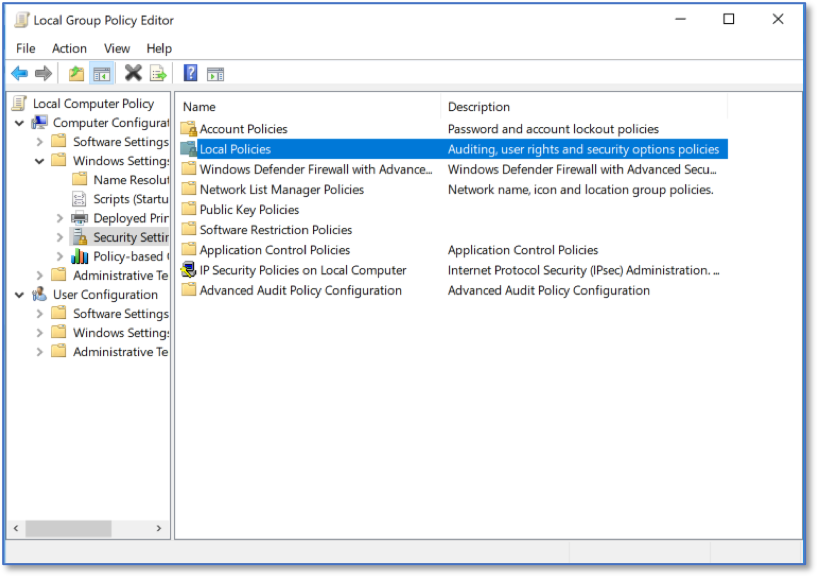Click the Local Policies folder icon
The image size is (818, 577).
point(188,149)
